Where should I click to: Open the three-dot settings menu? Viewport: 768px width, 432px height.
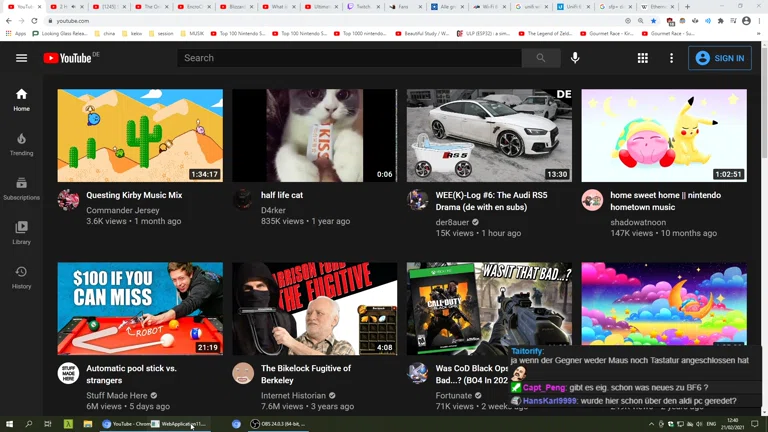pyautogui.click(x=671, y=58)
